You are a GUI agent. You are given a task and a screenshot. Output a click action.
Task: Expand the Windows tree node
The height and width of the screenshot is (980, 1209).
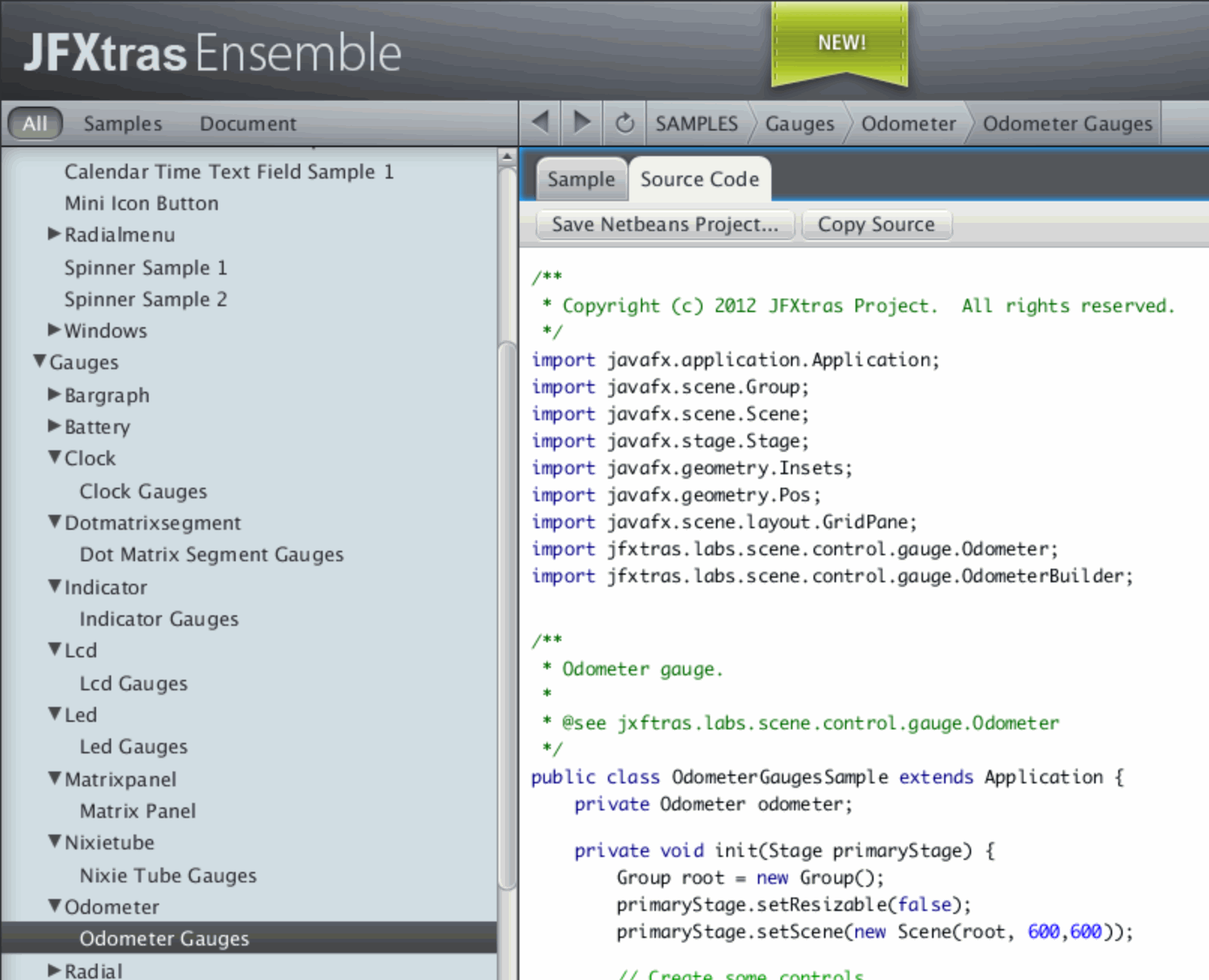54,330
